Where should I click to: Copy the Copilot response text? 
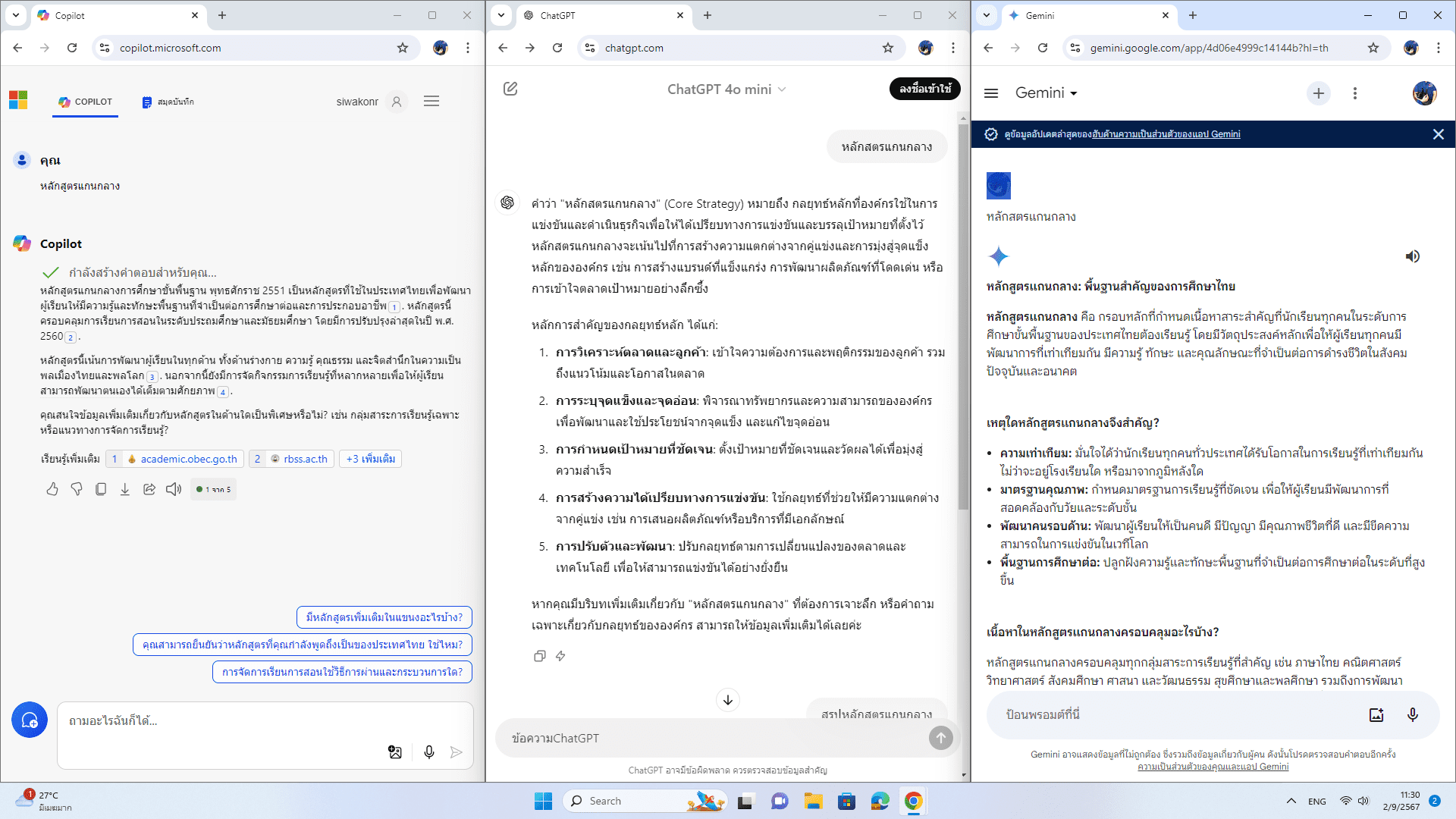coord(101,489)
